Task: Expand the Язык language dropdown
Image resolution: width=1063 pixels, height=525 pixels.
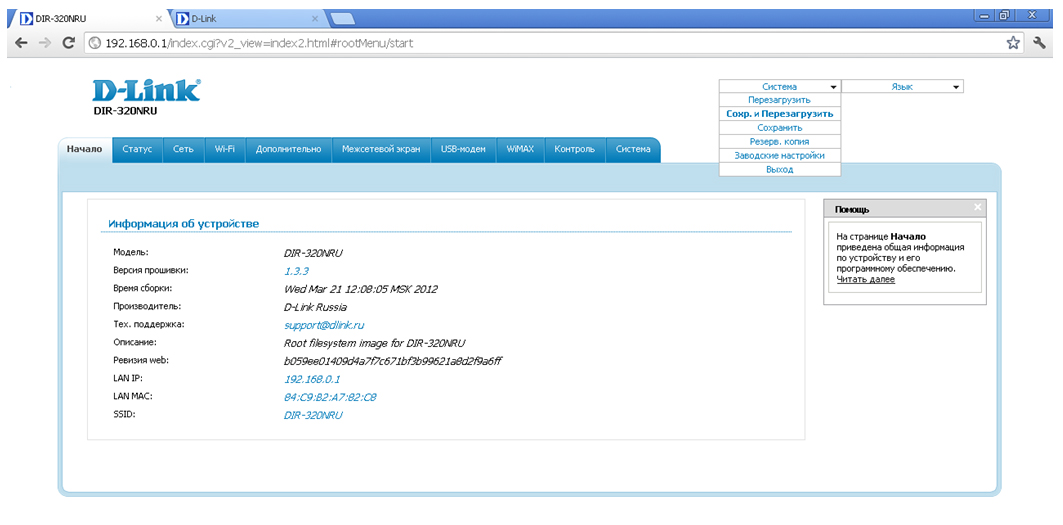Action: pyautogui.click(x=901, y=87)
